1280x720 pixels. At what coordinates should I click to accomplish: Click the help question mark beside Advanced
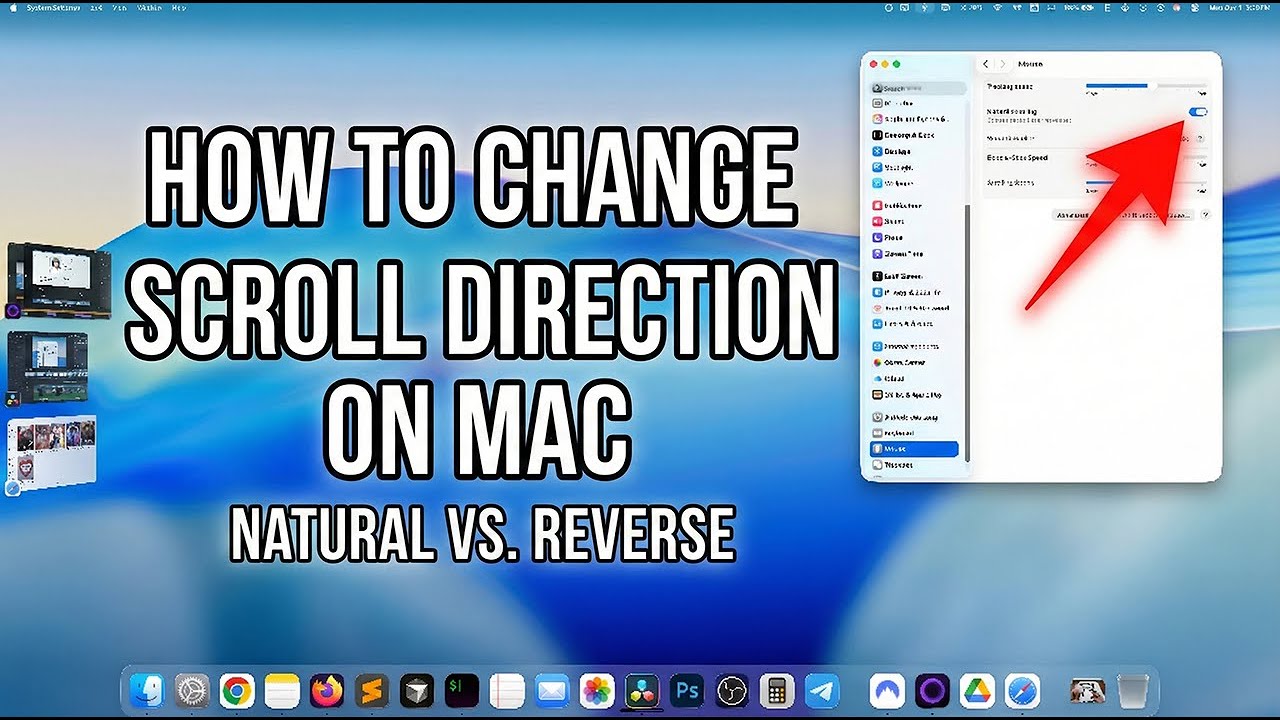[x=1205, y=214]
